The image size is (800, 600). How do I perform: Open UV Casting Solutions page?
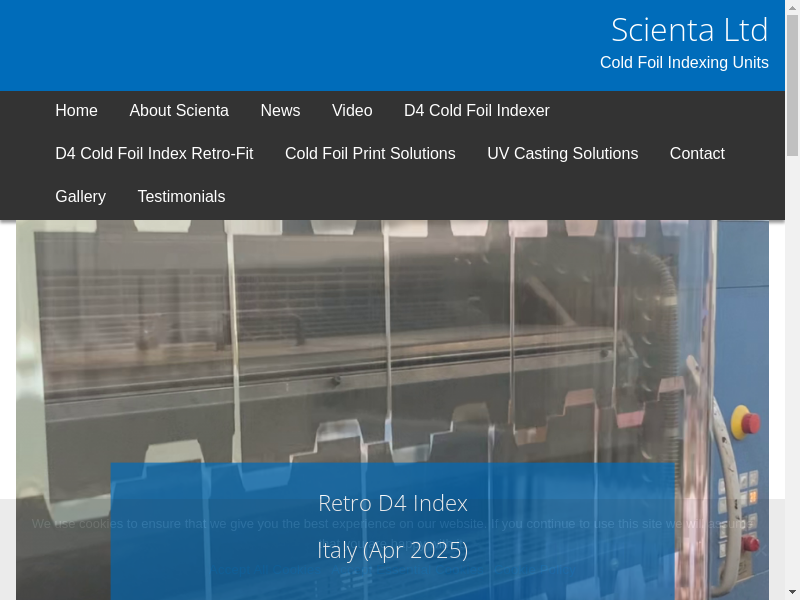click(x=562, y=154)
